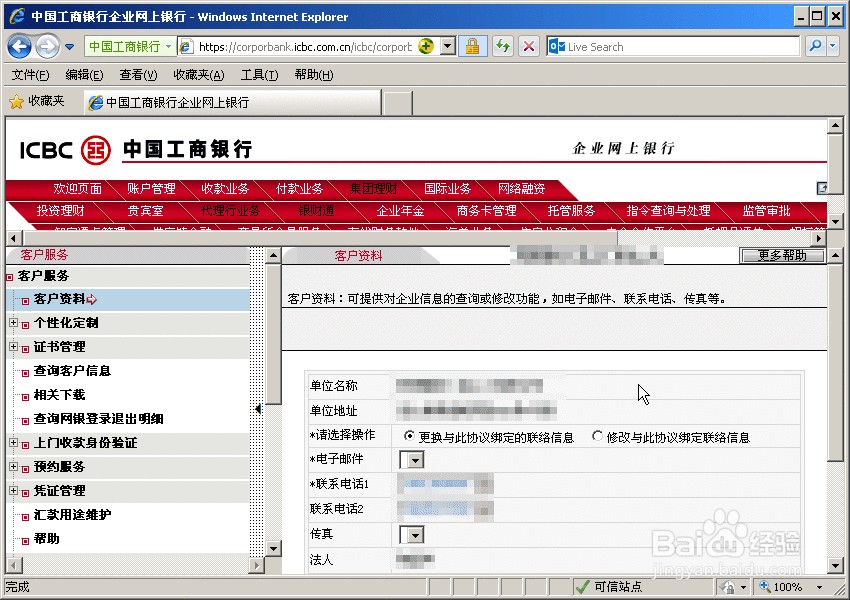Viewport: 850px width, 600px height.
Task: Go to 网络融资 navigation tab
Action: (521, 189)
